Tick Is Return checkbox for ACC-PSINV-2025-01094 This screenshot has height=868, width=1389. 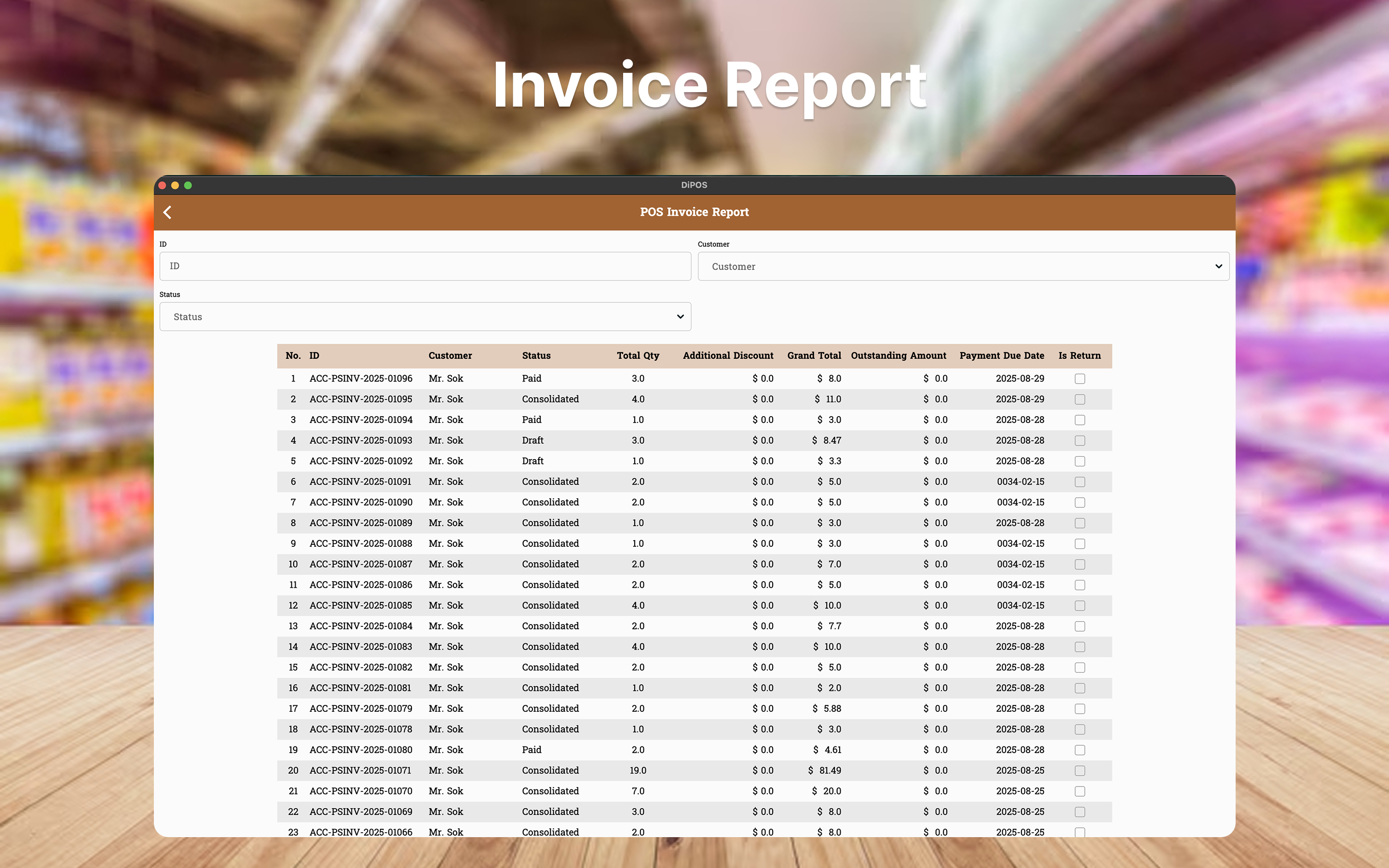[1080, 420]
